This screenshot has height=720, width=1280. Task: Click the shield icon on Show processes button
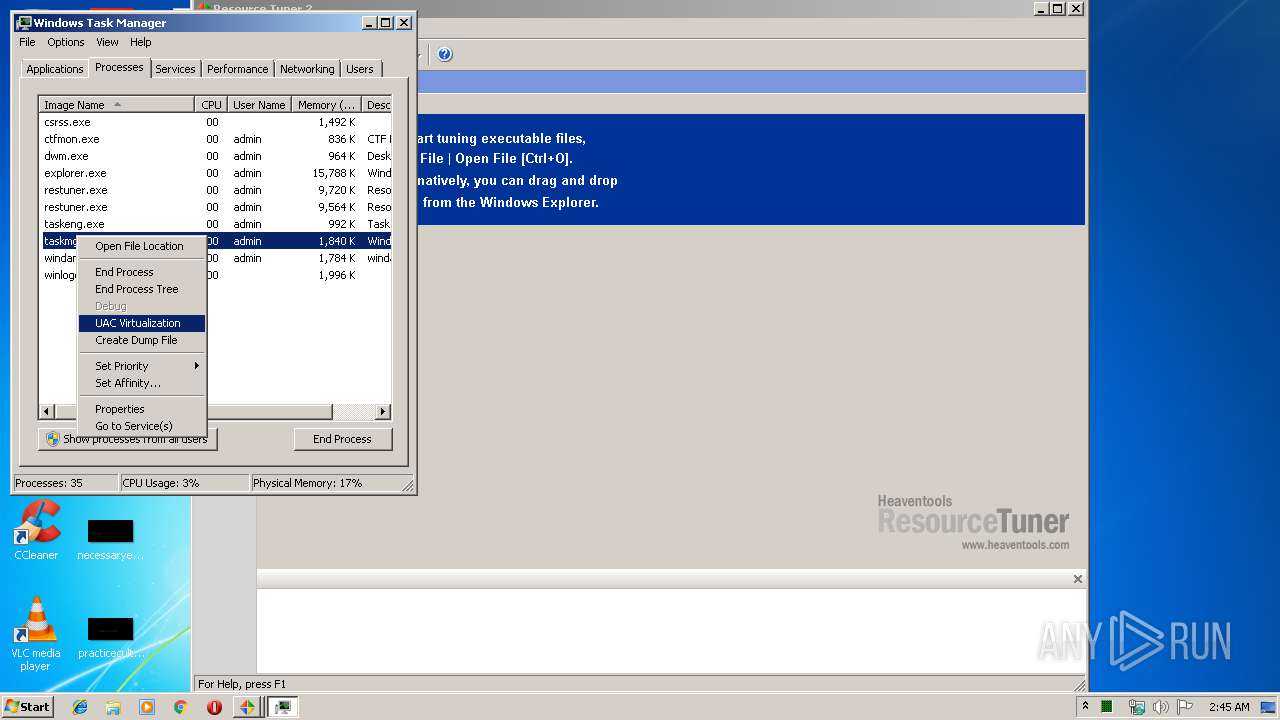click(x=53, y=439)
